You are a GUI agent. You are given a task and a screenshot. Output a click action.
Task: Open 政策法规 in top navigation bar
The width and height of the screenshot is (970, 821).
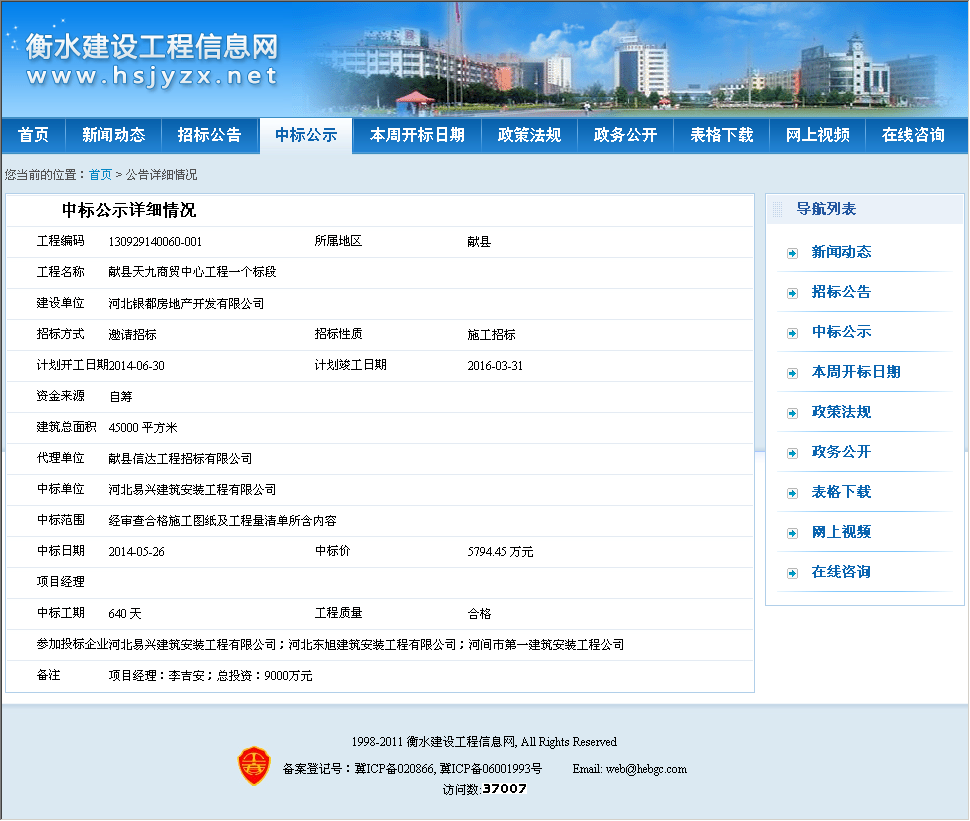(530, 135)
